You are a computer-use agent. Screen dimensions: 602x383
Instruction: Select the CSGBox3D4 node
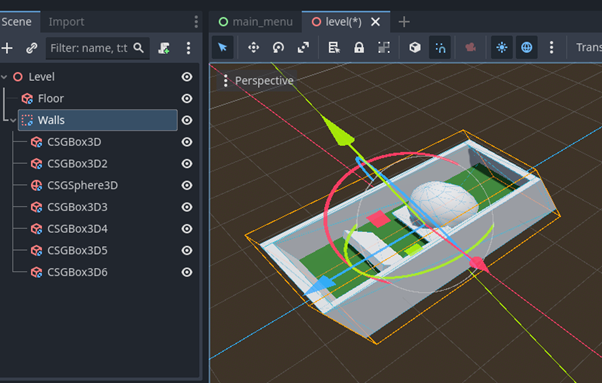77,229
